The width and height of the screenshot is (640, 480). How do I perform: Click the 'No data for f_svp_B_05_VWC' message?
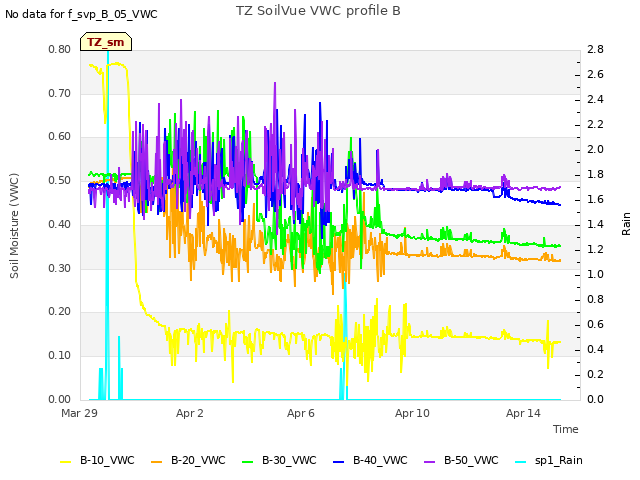click(x=81, y=14)
